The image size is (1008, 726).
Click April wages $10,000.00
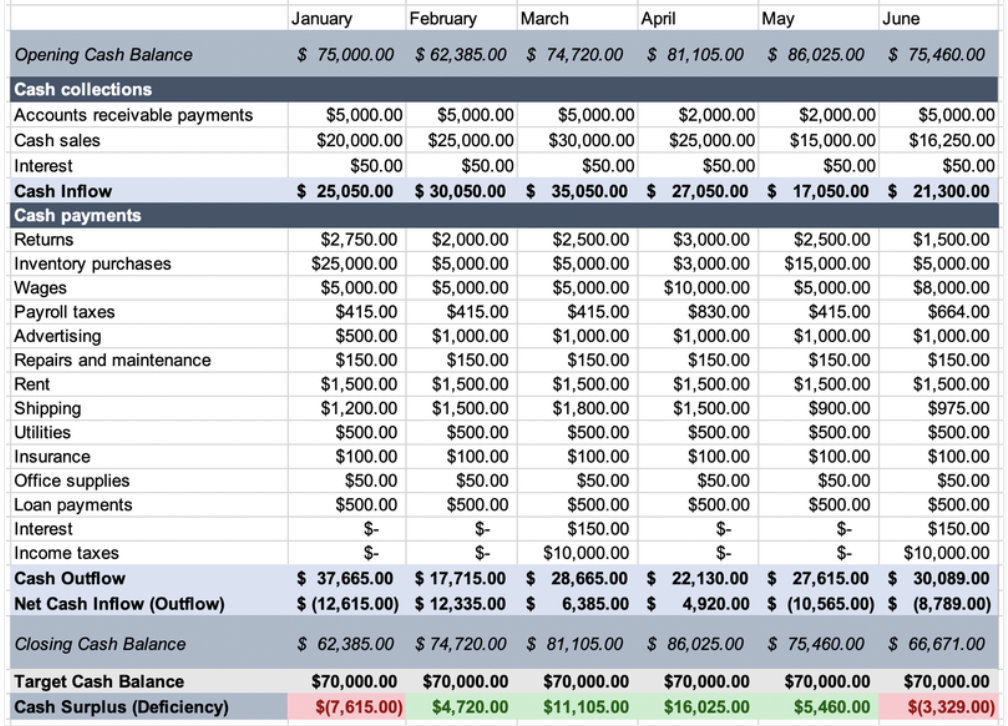point(706,288)
